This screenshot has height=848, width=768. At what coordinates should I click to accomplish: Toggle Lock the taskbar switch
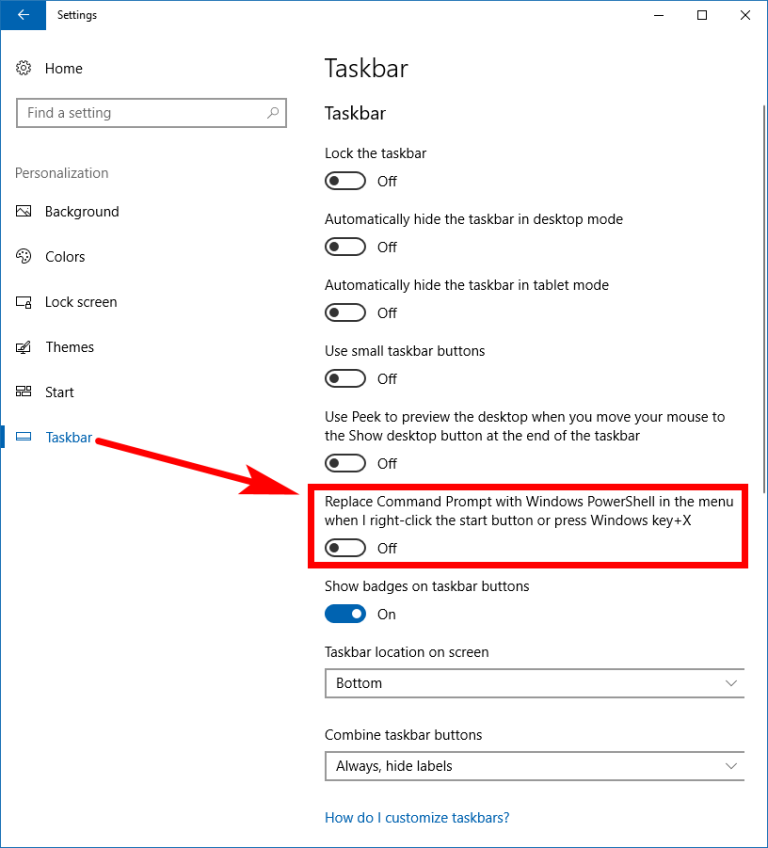tap(345, 181)
